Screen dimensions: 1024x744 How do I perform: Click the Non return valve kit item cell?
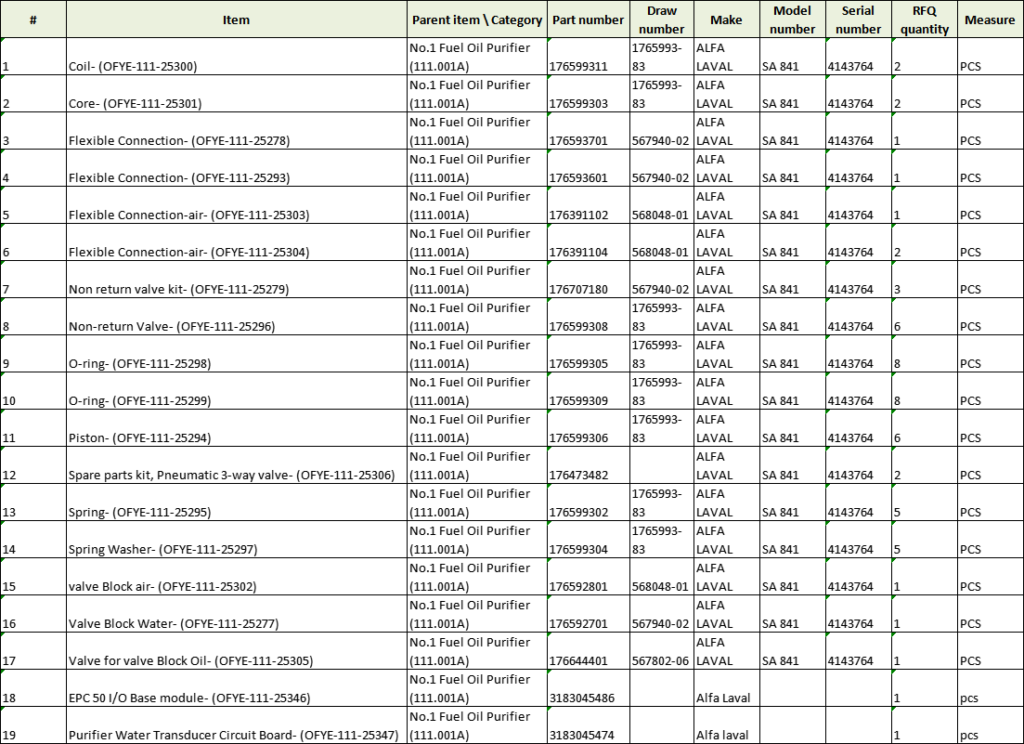[x=236, y=290]
